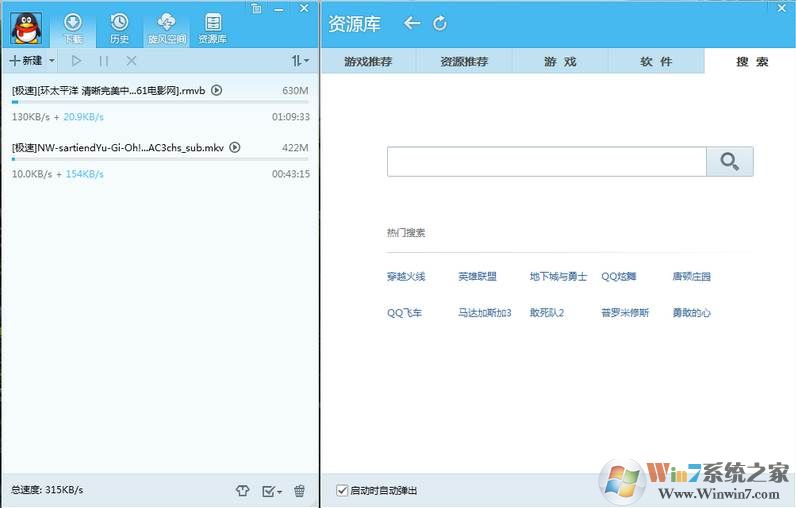Click the start task play icon in toolbar
Viewport: 796px width, 508px height.
click(x=77, y=61)
